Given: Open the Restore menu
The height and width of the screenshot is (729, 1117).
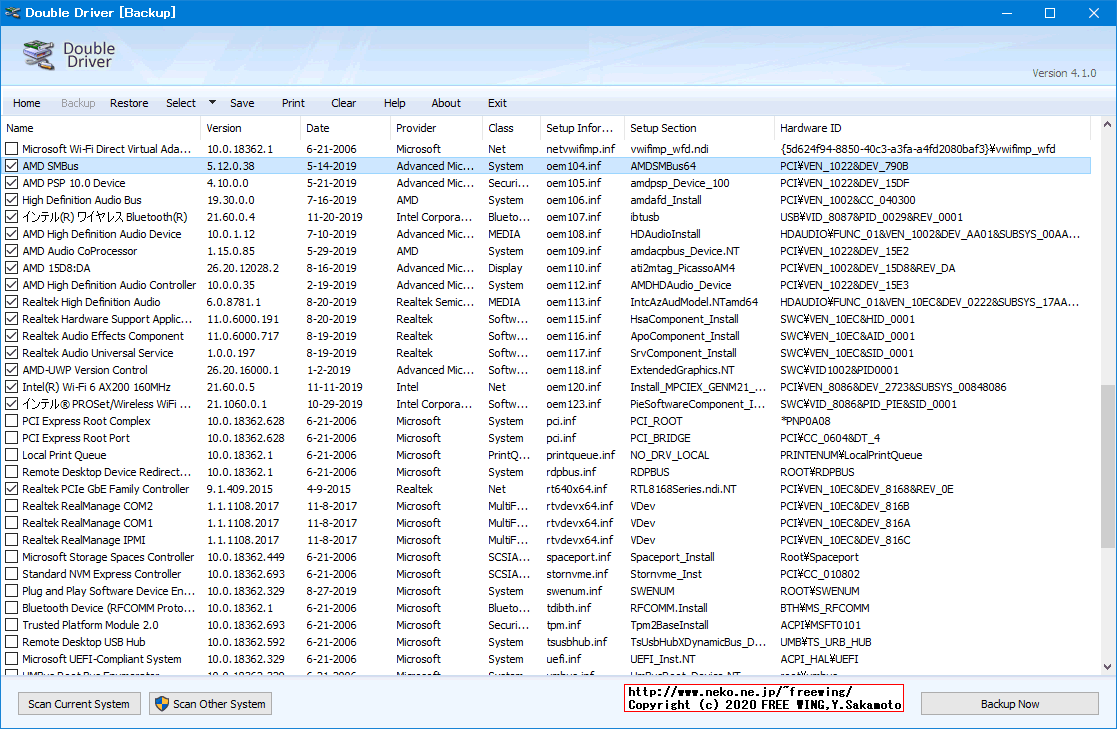Looking at the screenshot, I should point(129,103).
